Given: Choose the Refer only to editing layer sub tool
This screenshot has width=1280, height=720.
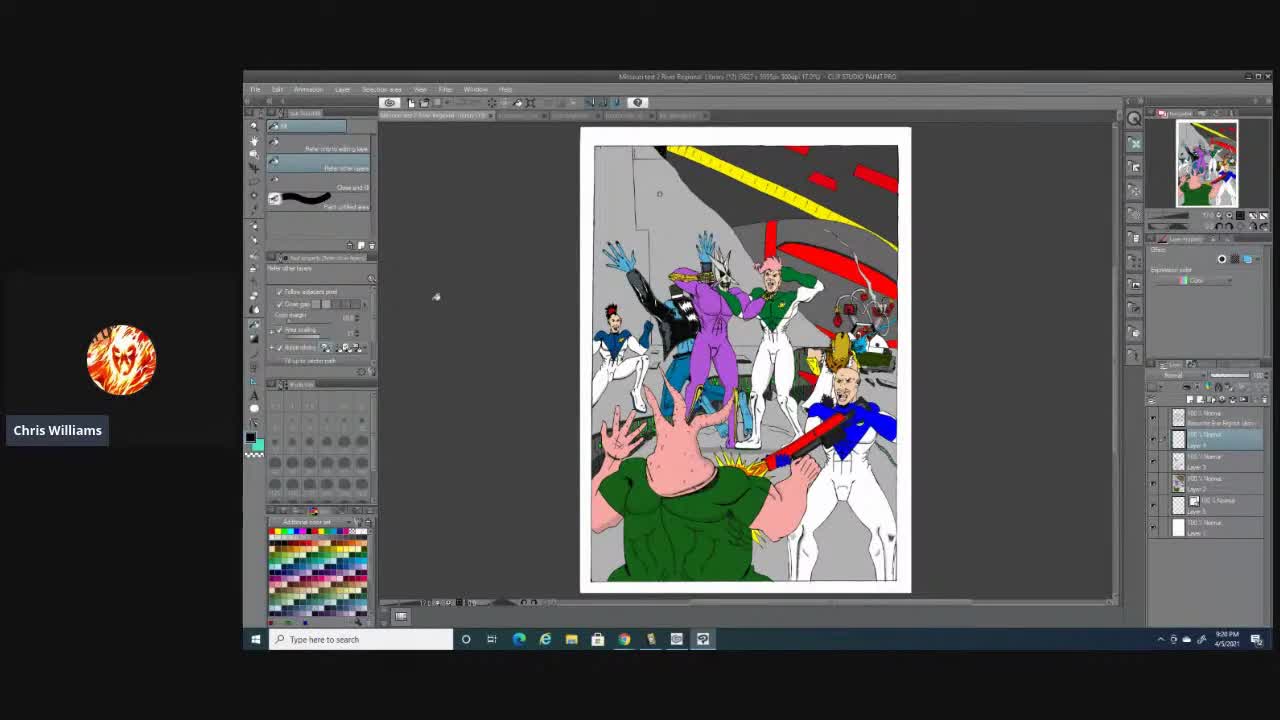Looking at the screenshot, I should pos(319,143).
